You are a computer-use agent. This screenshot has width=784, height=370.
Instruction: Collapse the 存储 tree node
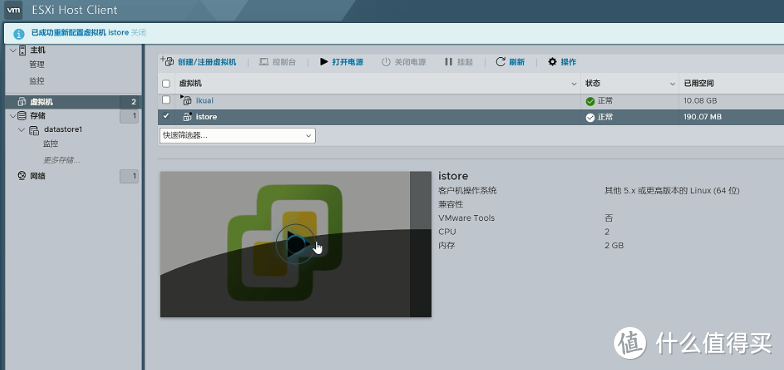point(13,116)
